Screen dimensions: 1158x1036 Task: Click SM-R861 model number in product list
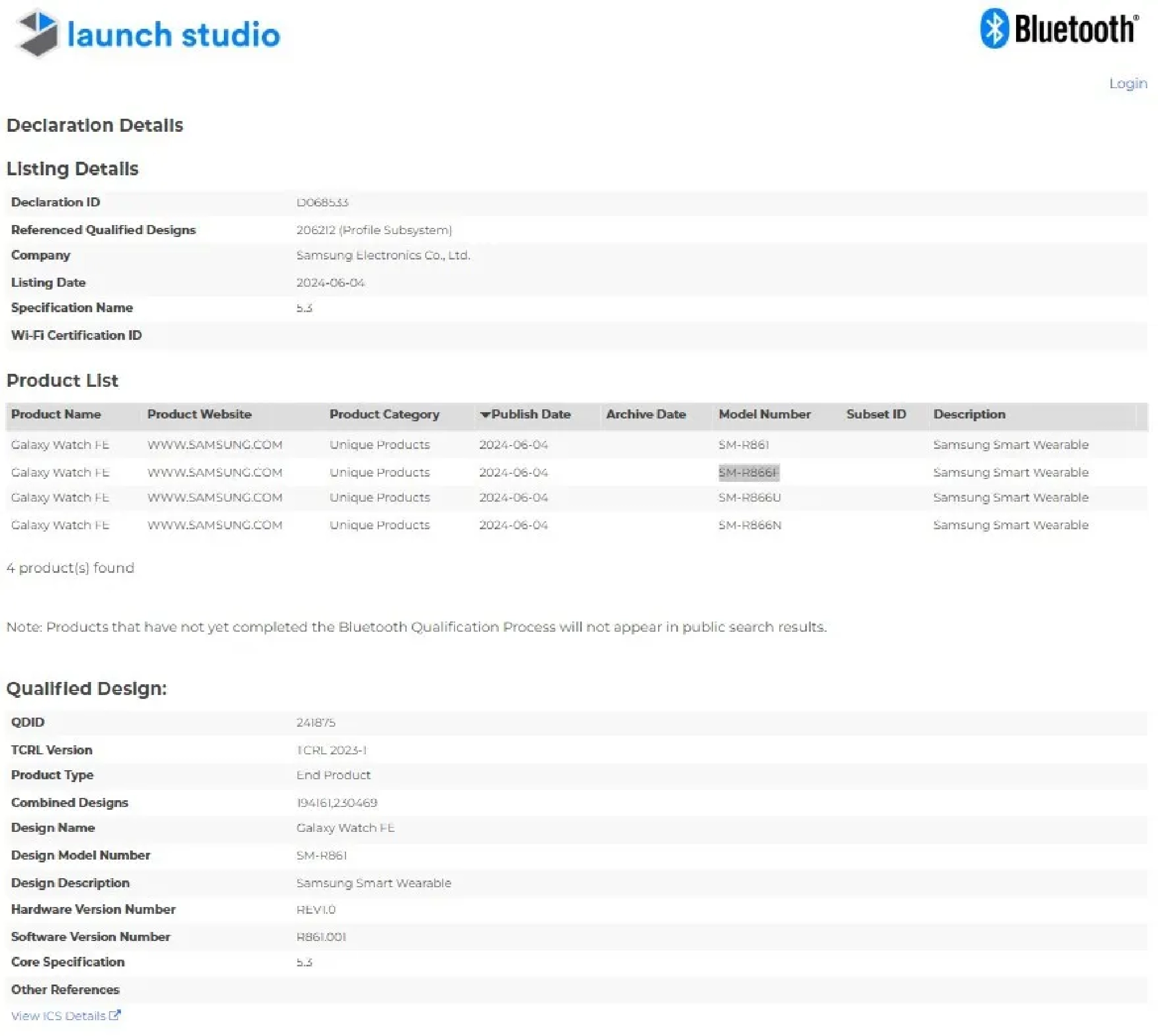[743, 444]
